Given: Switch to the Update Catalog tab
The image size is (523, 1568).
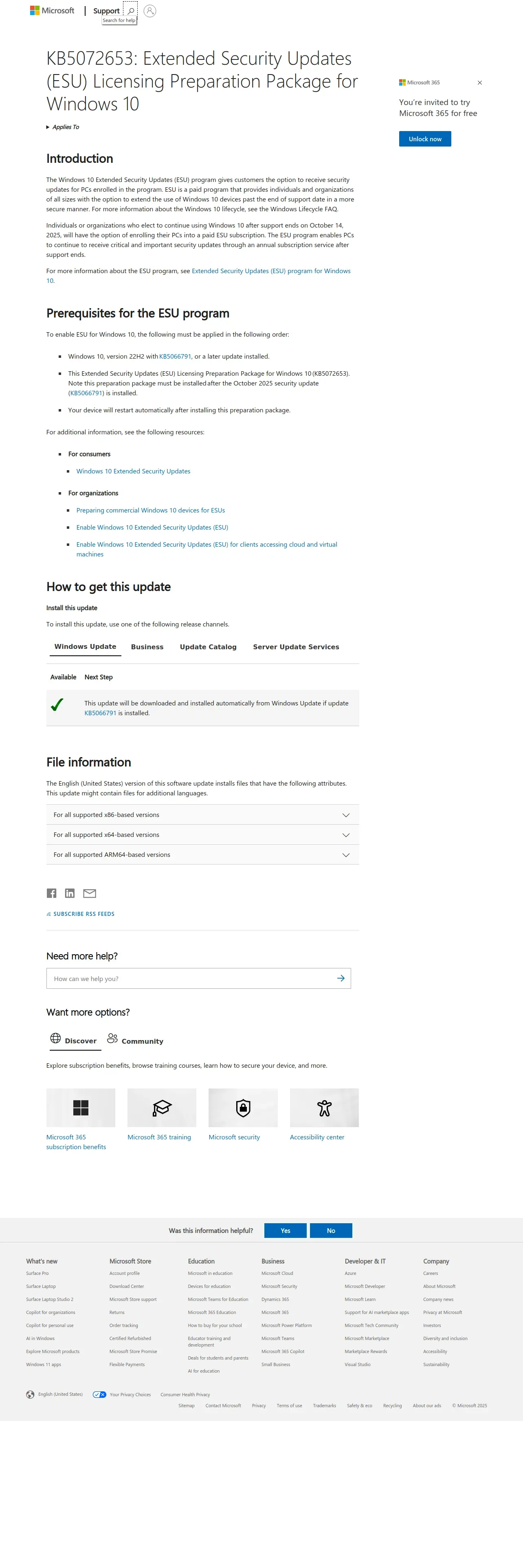Looking at the screenshot, I should click(x=208, y=646).
